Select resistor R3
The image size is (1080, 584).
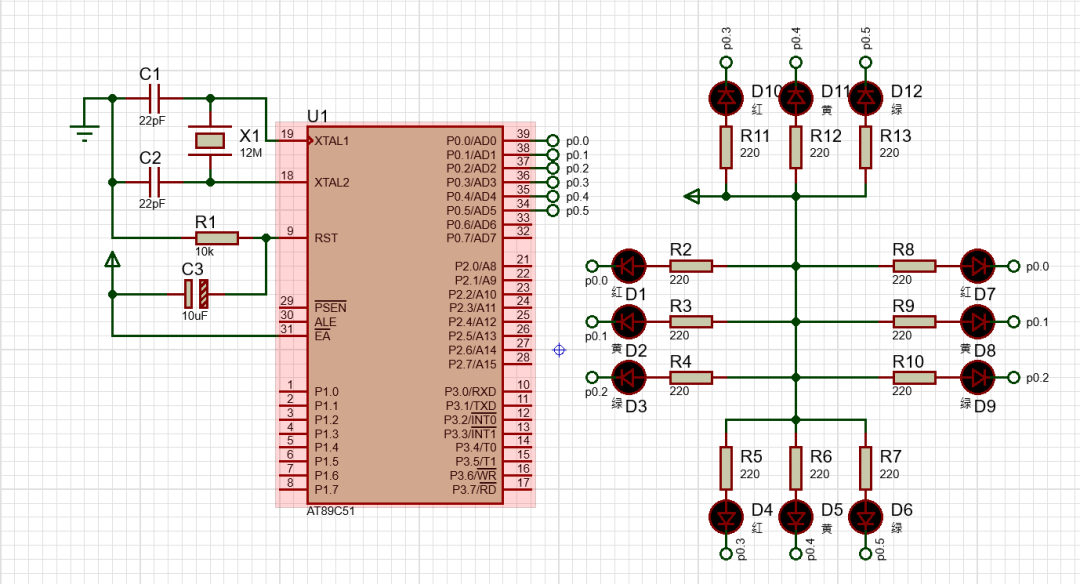click(x=691, y=322)
